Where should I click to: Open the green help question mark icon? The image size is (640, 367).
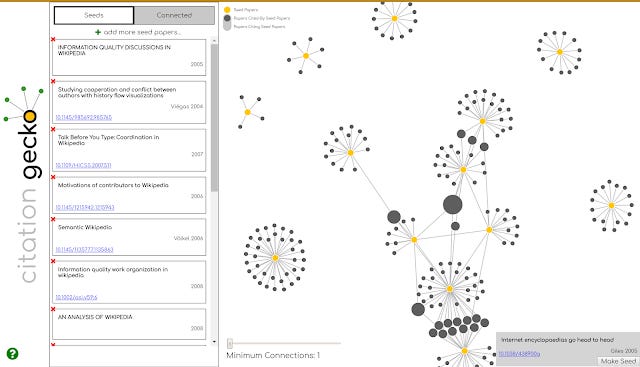12,354
